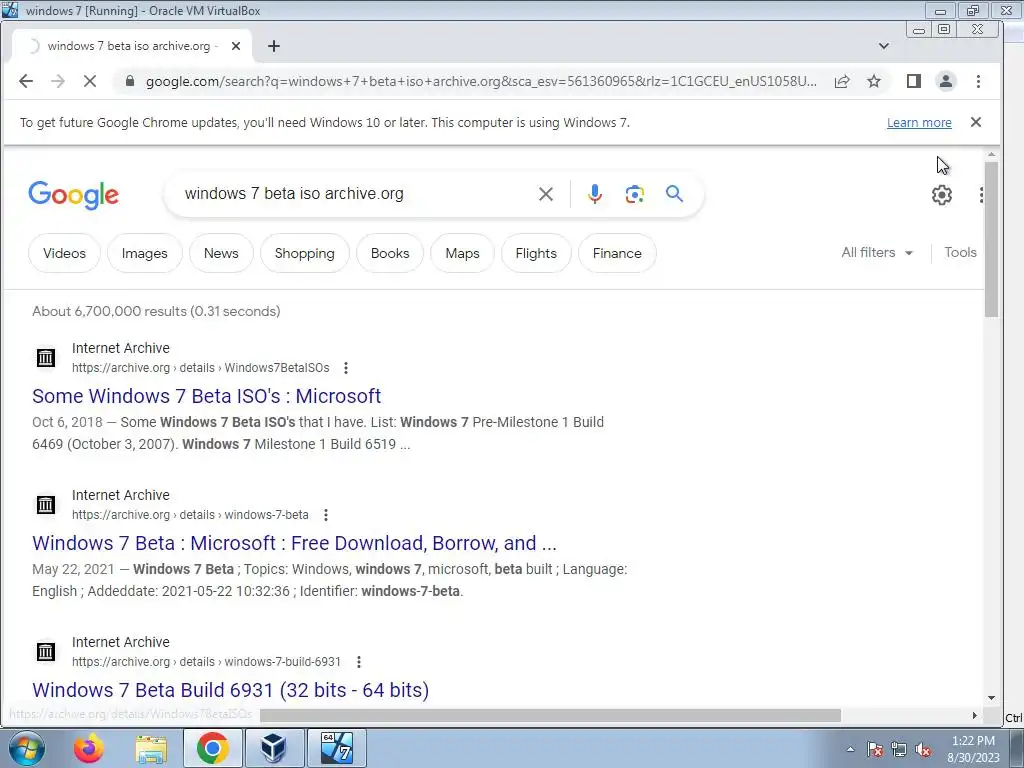Image resolution: width=1024 pixels, height=768 pixels.
Task: Go back with Chrome's back arrow
Action: (x=25, y=81)
